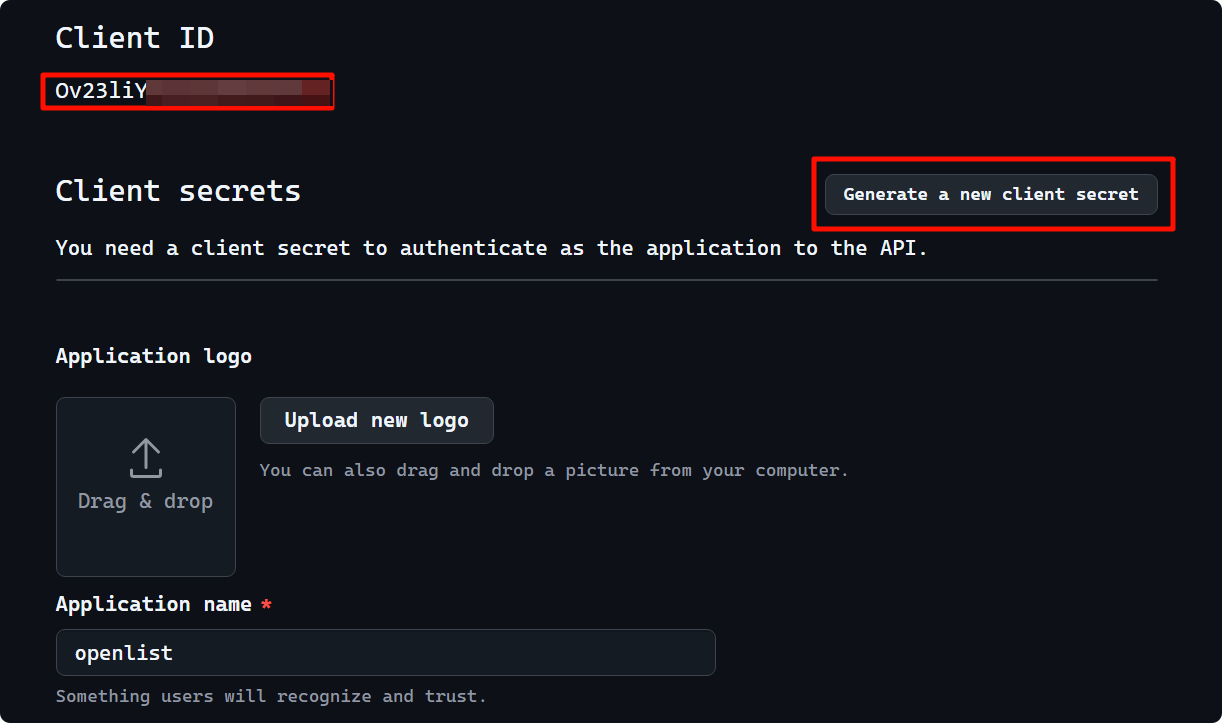Focus the Application name input field
1222x723 pixels.
385,652
